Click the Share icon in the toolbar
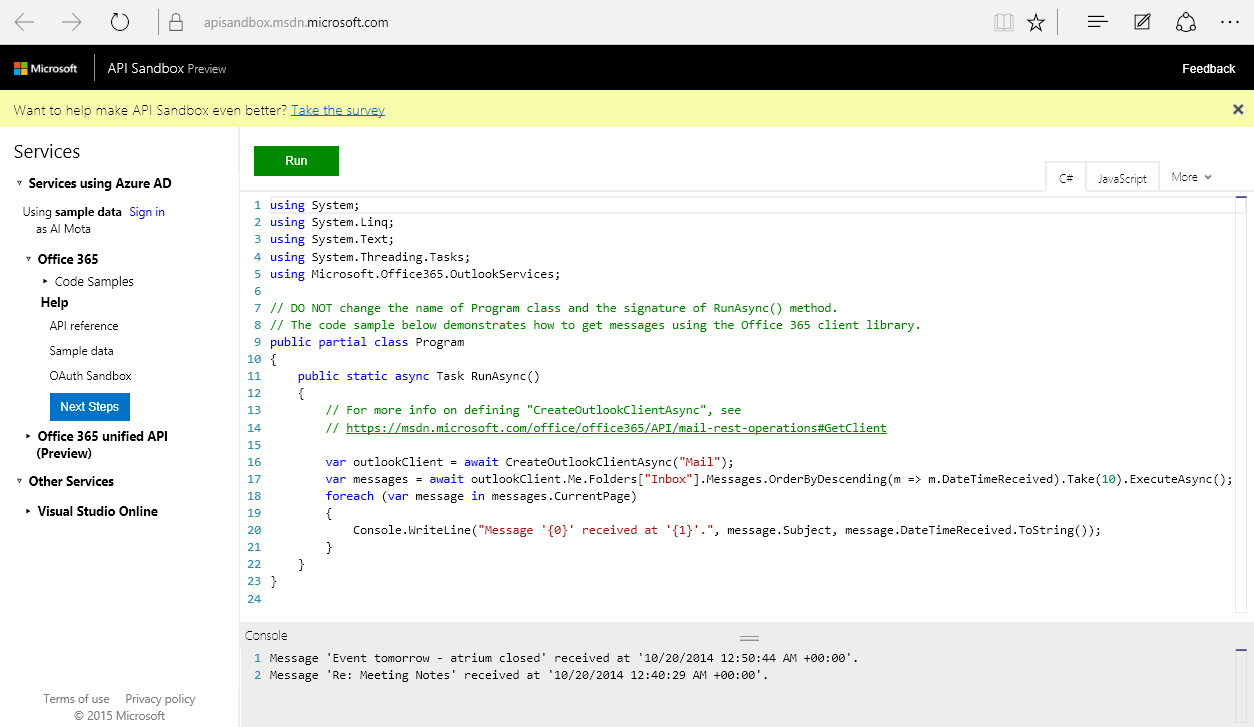 [x=1186, y=22]
